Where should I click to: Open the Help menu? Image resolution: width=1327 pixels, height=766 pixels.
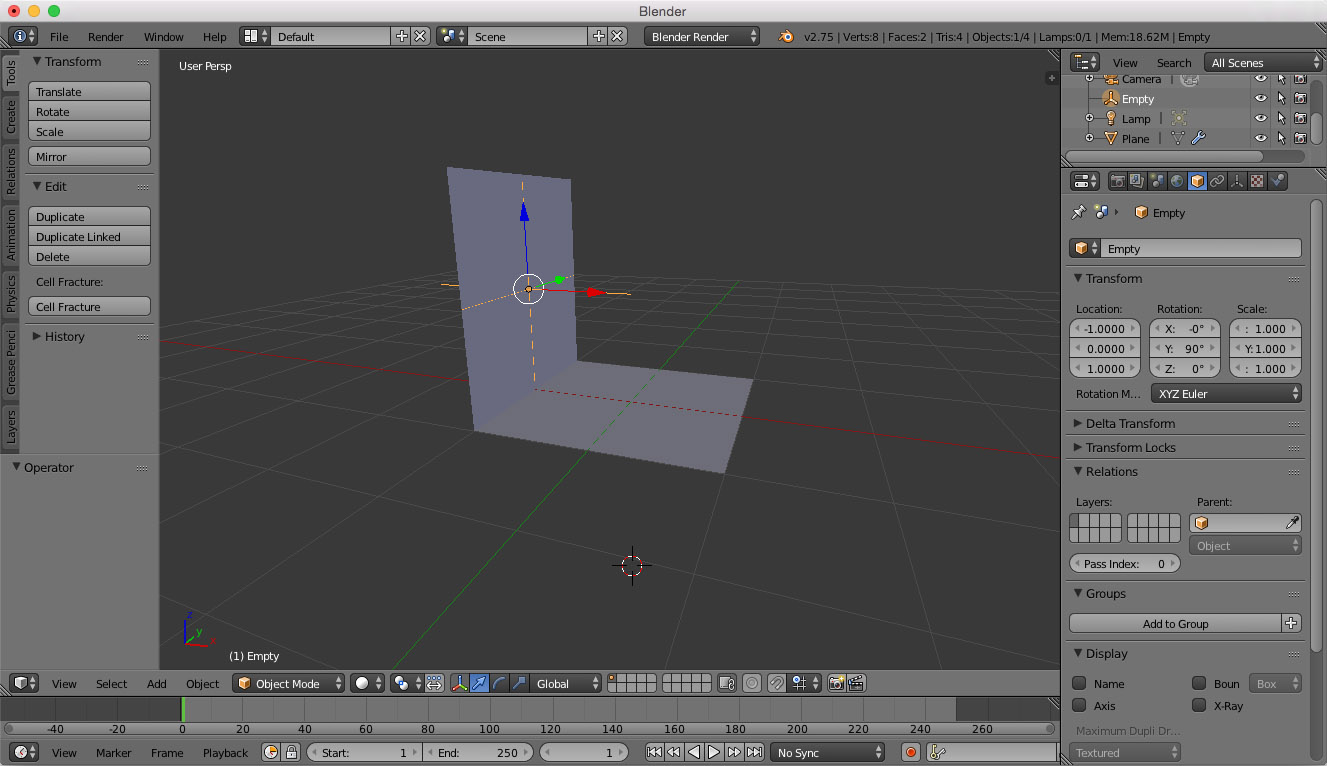coord(215,36)
